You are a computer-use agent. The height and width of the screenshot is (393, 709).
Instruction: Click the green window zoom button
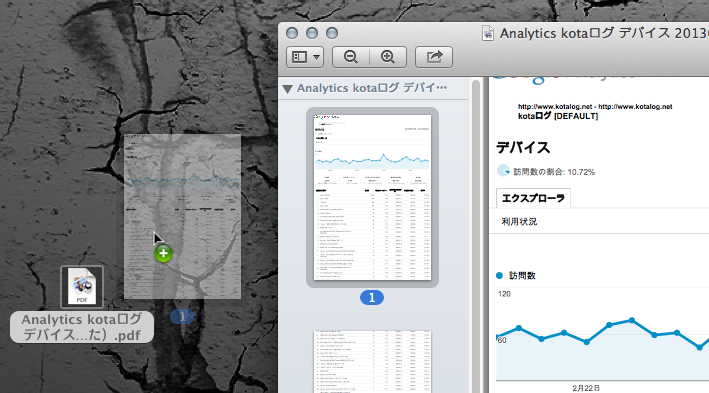[332, 33]
